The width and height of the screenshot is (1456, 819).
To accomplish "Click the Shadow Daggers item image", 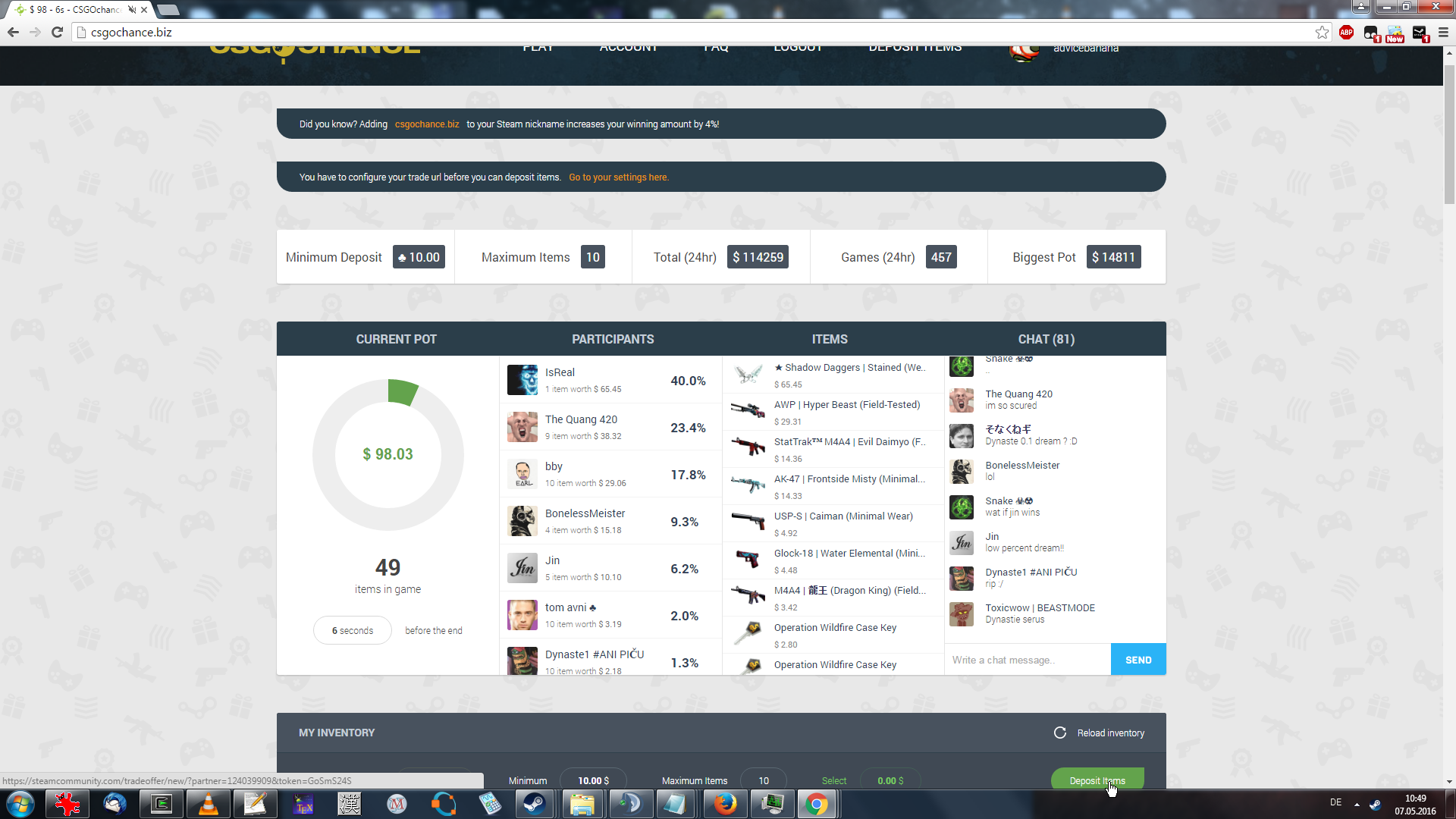I will (748, 375).
